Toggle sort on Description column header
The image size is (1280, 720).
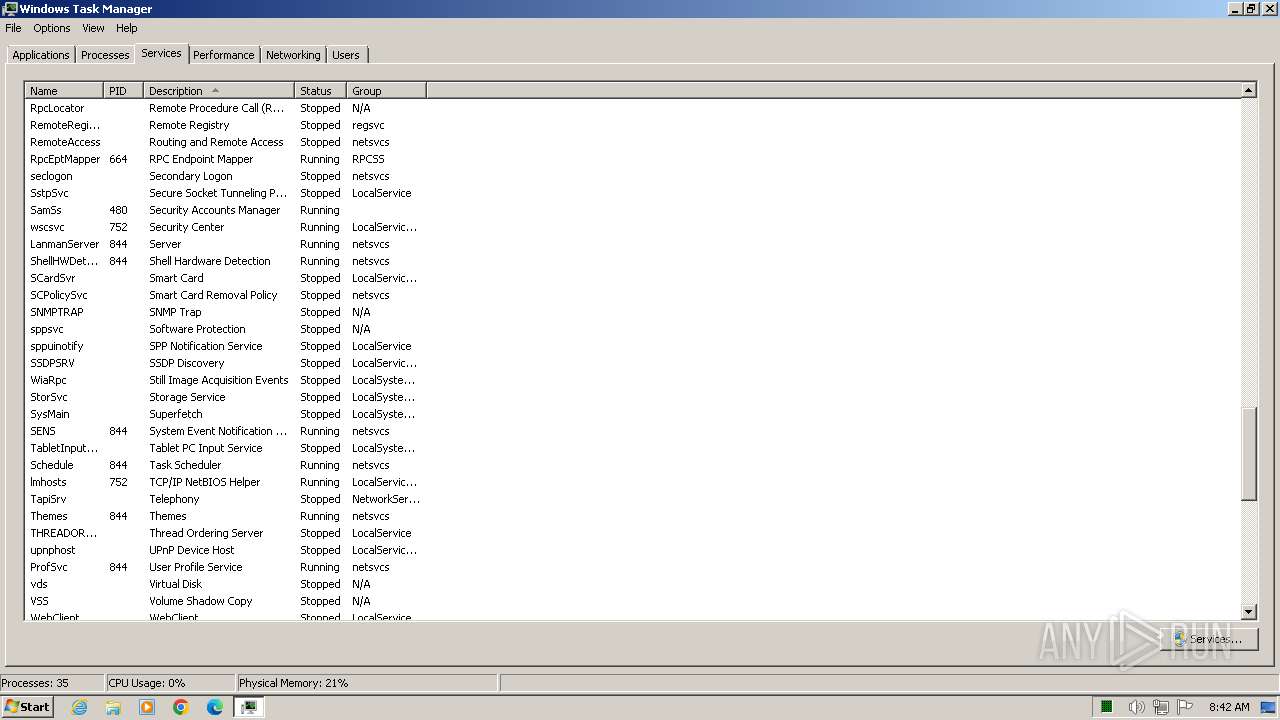(x=219, y=91)
